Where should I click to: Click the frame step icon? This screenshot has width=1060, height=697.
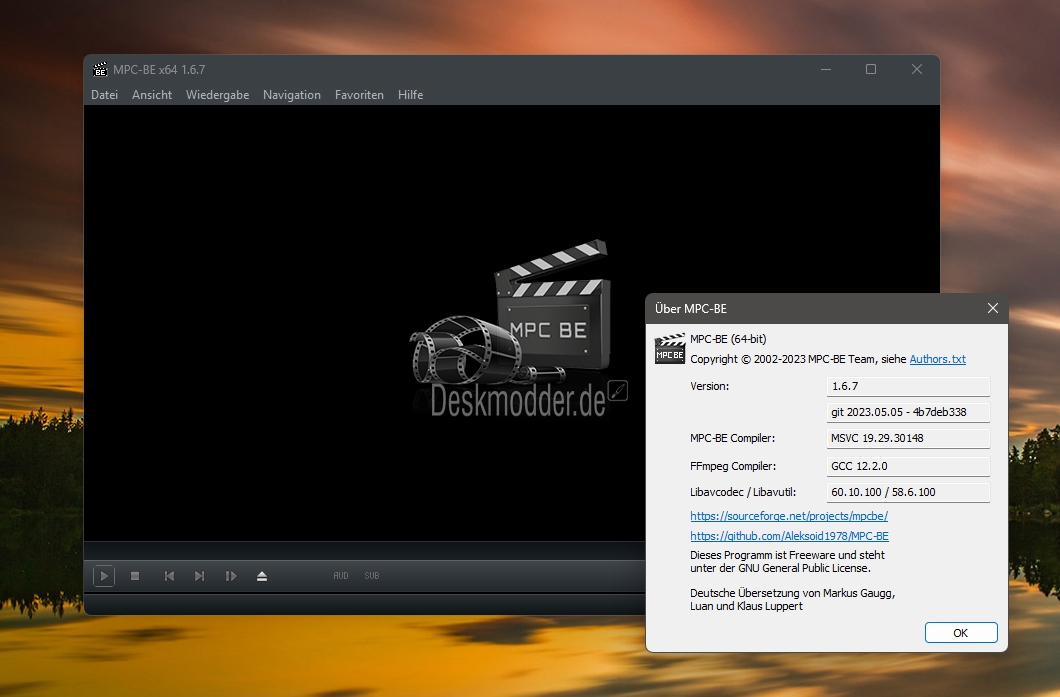click(x=231, y=576)
